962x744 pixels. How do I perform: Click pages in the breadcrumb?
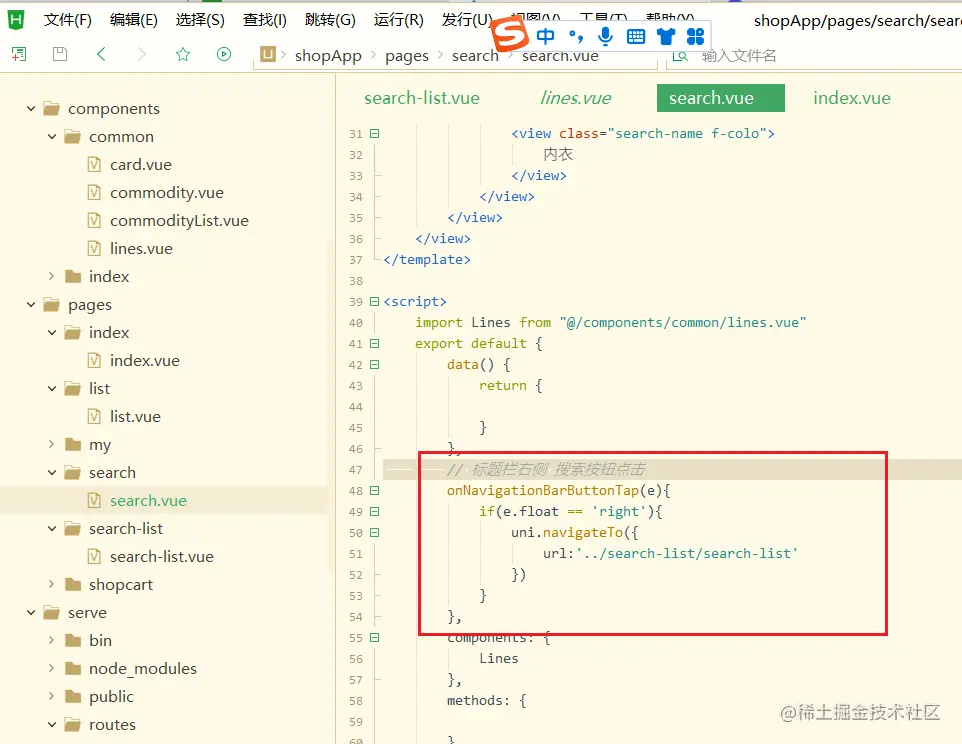coord(407,56)
